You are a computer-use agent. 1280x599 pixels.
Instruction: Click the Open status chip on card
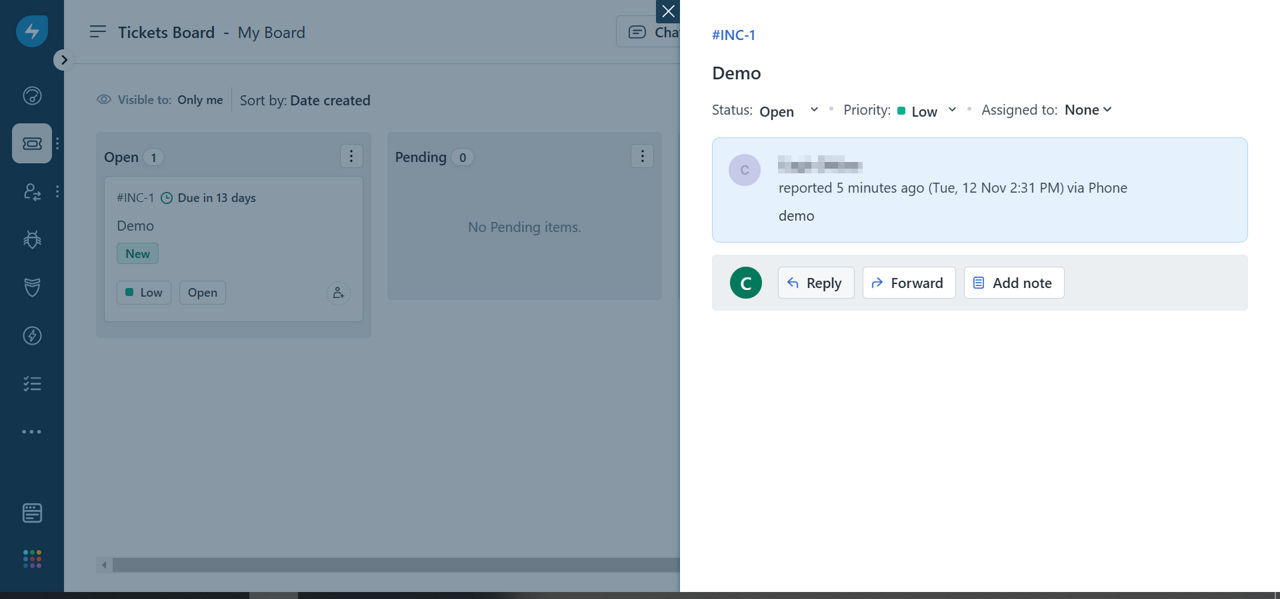point(203,293)
